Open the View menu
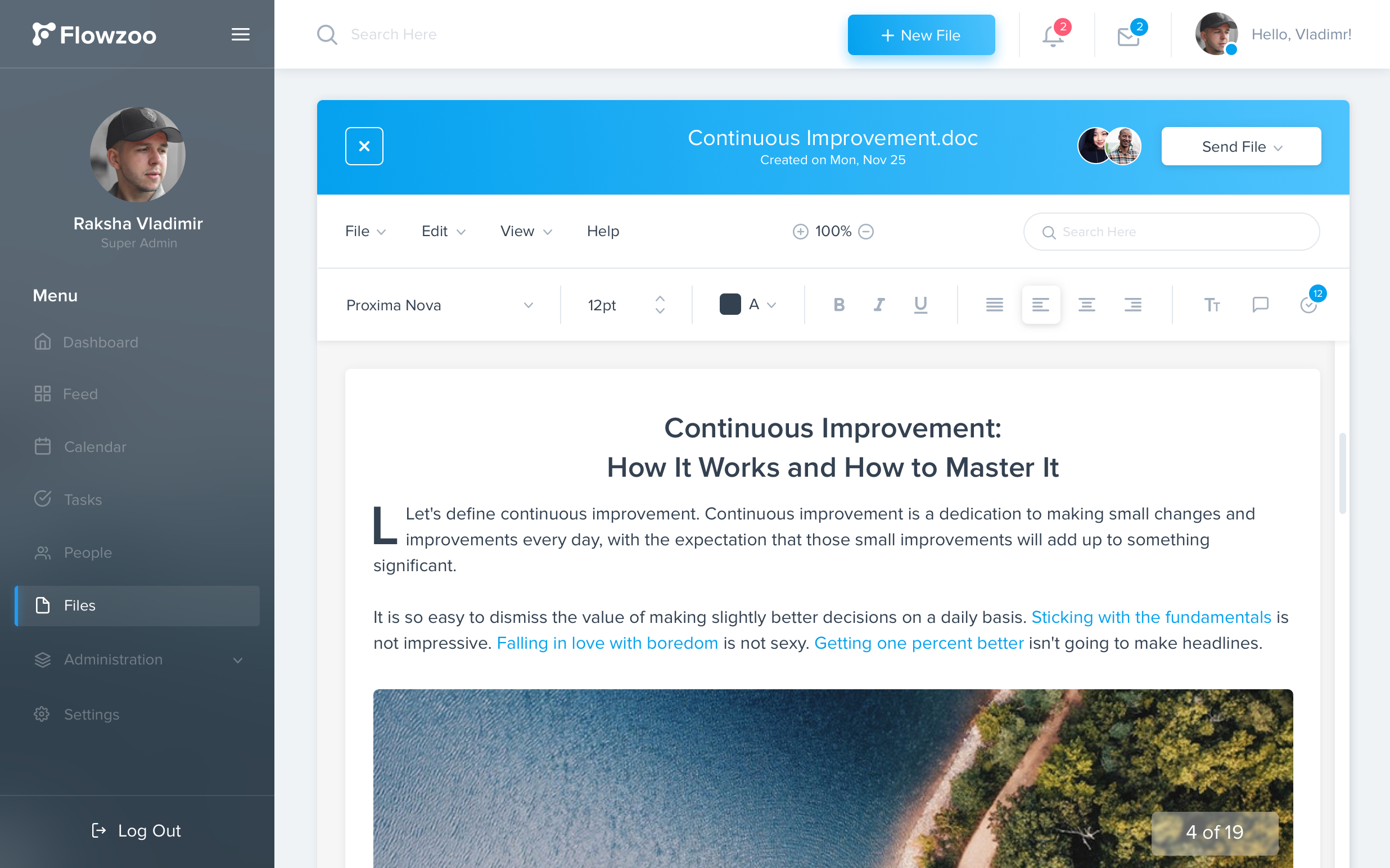The height and width of the screenshot is (868, 1390). [x=526, y=231]
